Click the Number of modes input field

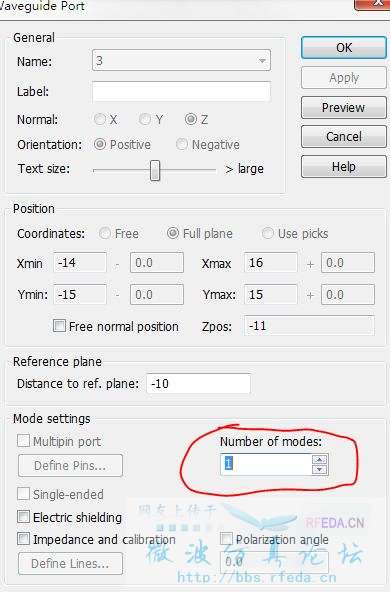pyautogui.click(x=267, y=464)
